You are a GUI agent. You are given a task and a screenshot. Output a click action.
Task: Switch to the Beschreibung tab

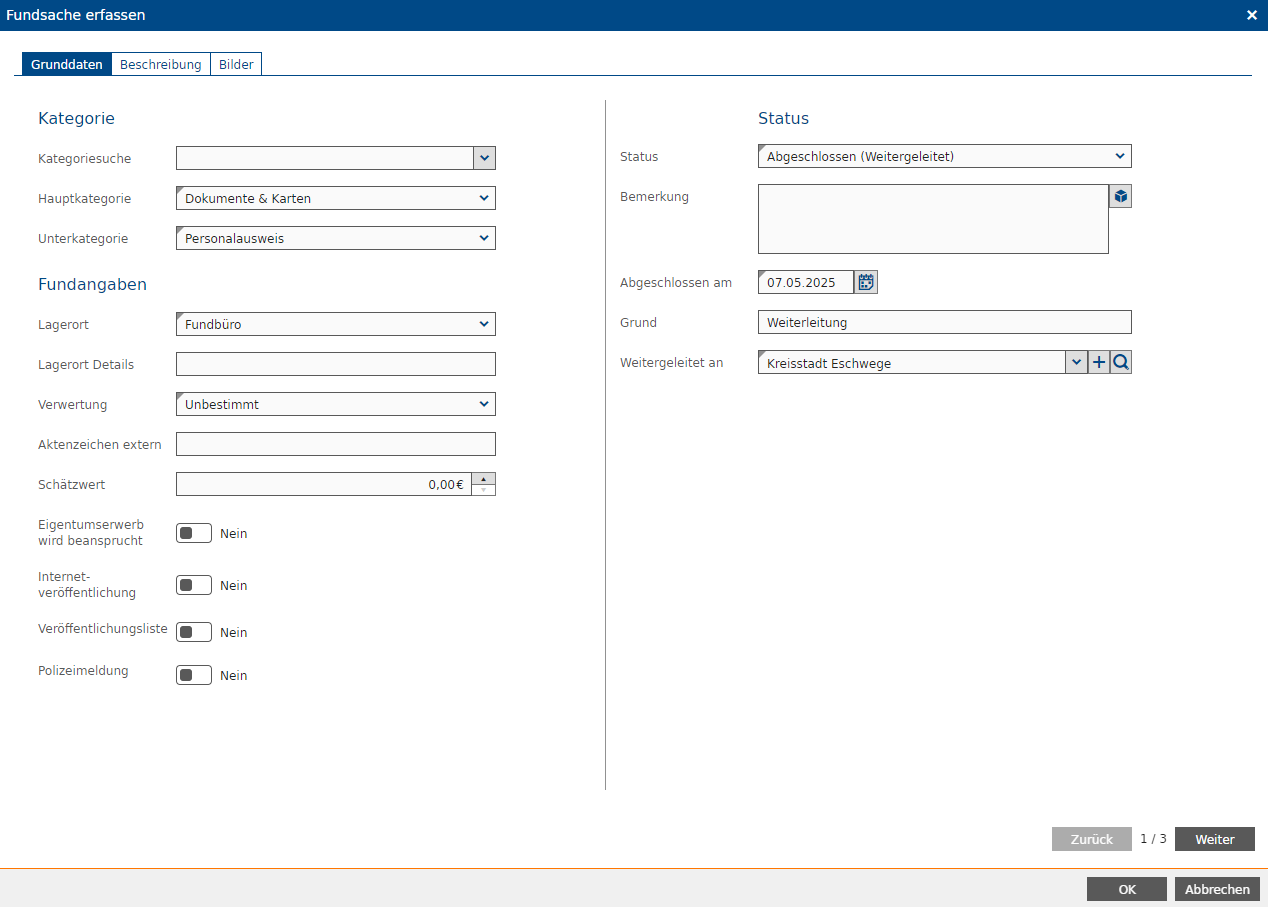pyautogui.click(x=161, y=64)
